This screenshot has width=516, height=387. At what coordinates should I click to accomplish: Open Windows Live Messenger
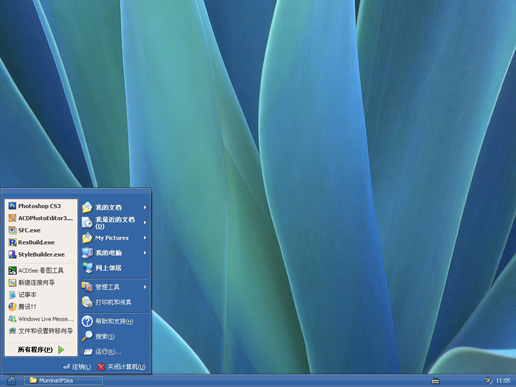[x=41, y=319]
